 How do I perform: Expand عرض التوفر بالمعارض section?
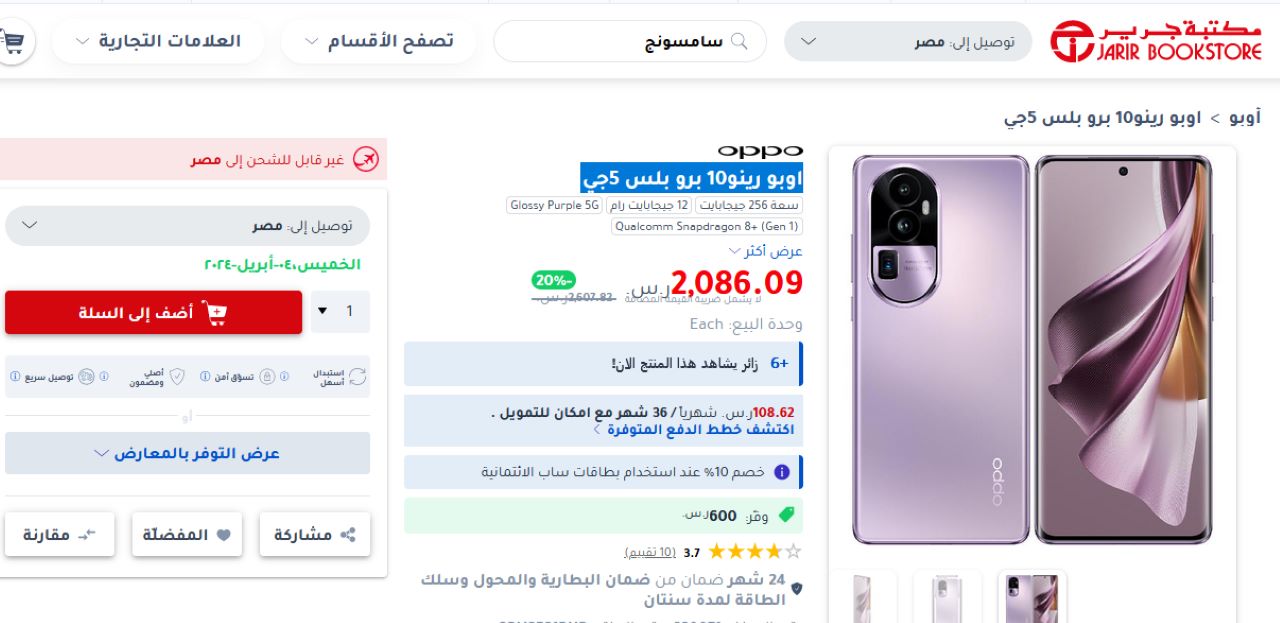(x=187, y=453)
